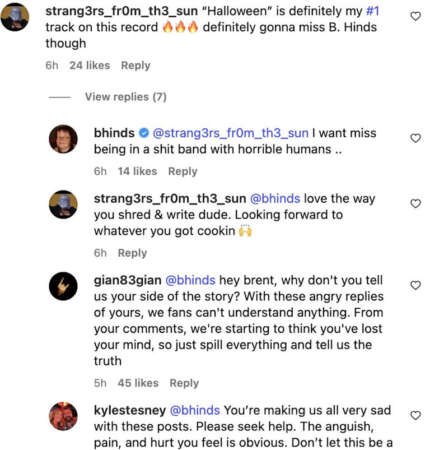Open the @strang3rs_fr0m_th3_sun mention in bhinds' reply

click(x=230, y=133)
